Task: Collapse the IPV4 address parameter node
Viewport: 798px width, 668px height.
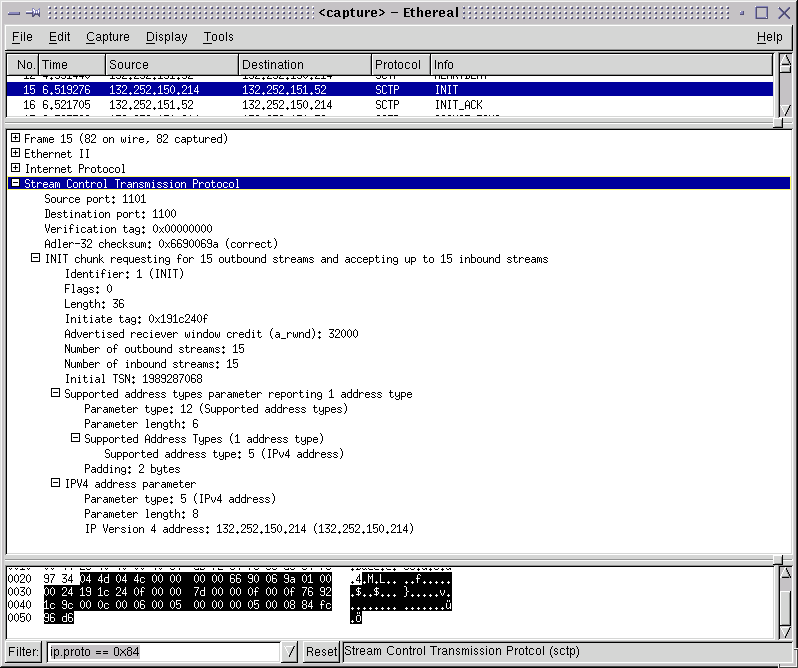Action: click(55, 484)
